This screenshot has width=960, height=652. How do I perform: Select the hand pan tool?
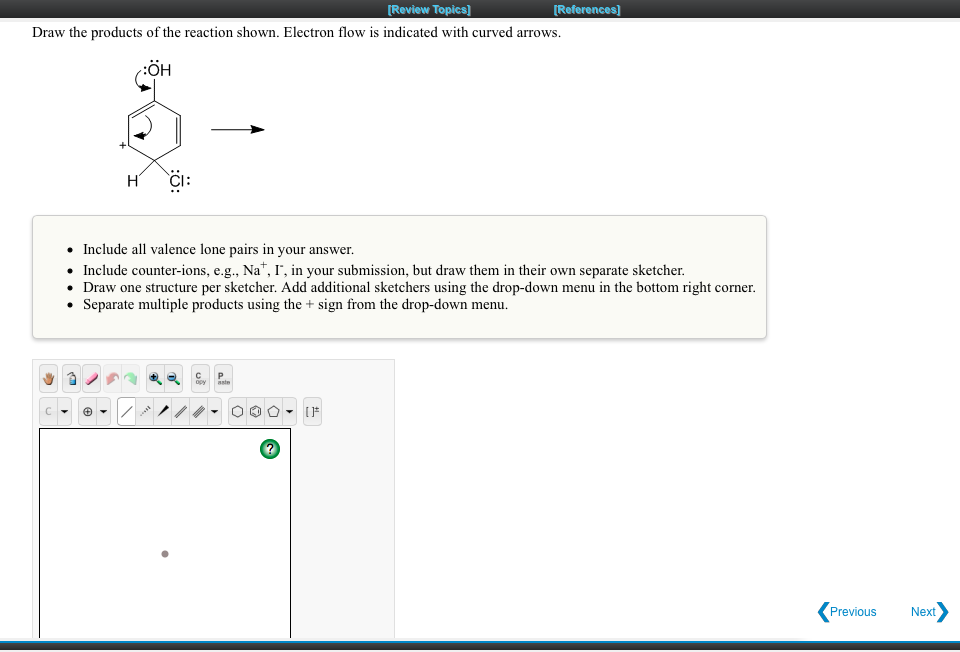tap(47, 378)
